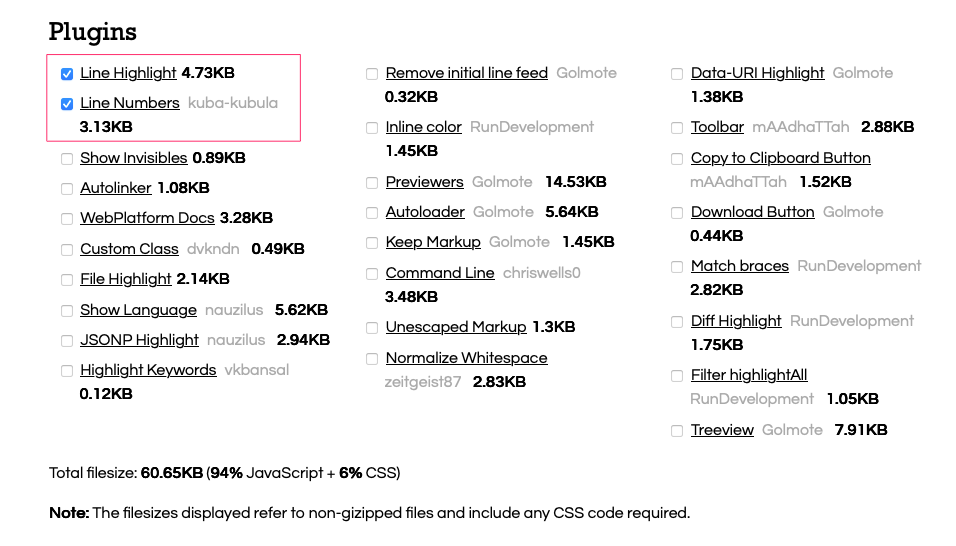Enable the Copy to Clipboard Button checkbox

pos(678,159)
